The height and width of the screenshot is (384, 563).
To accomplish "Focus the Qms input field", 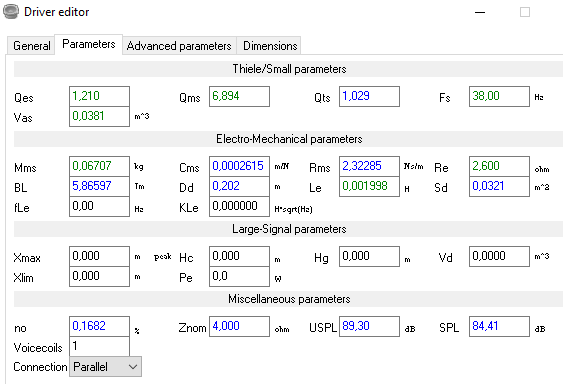I will (239, 96).
